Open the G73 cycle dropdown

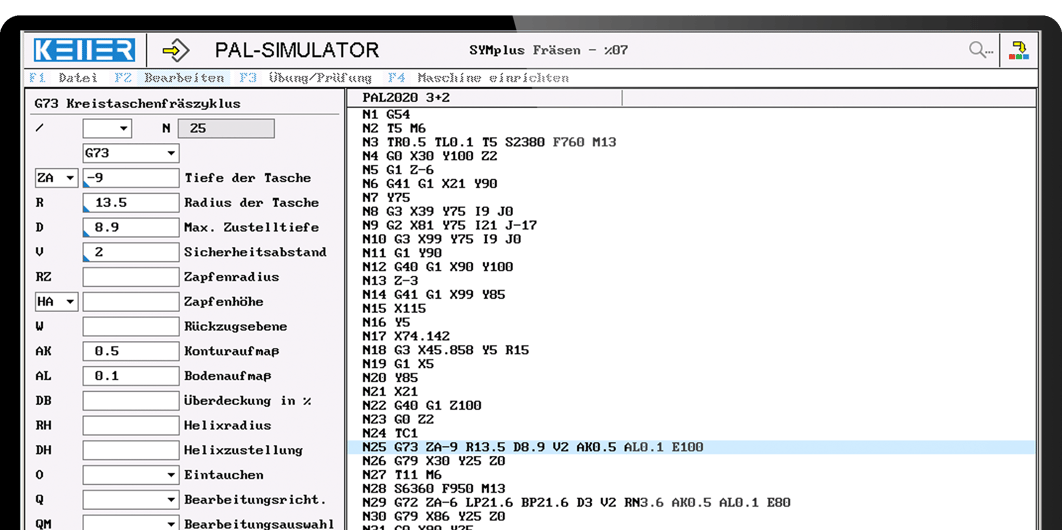click(131, 154)
